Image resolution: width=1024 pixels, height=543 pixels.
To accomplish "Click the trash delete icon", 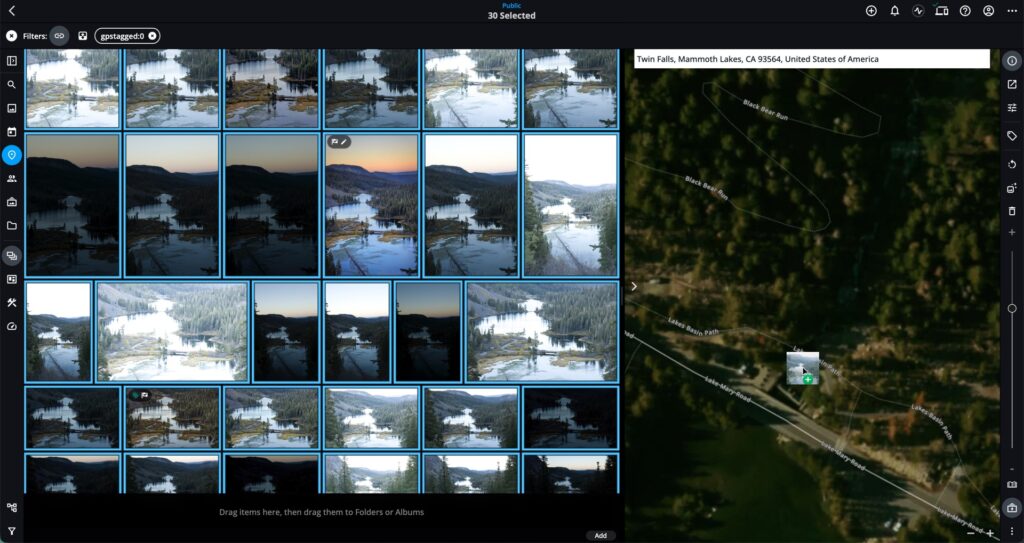I will [1012, 211].
